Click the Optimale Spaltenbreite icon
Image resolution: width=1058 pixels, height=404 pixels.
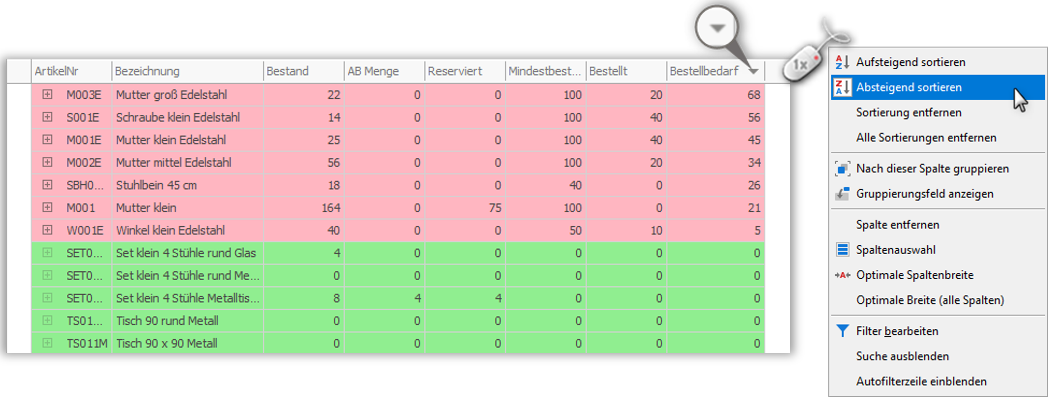842,275
